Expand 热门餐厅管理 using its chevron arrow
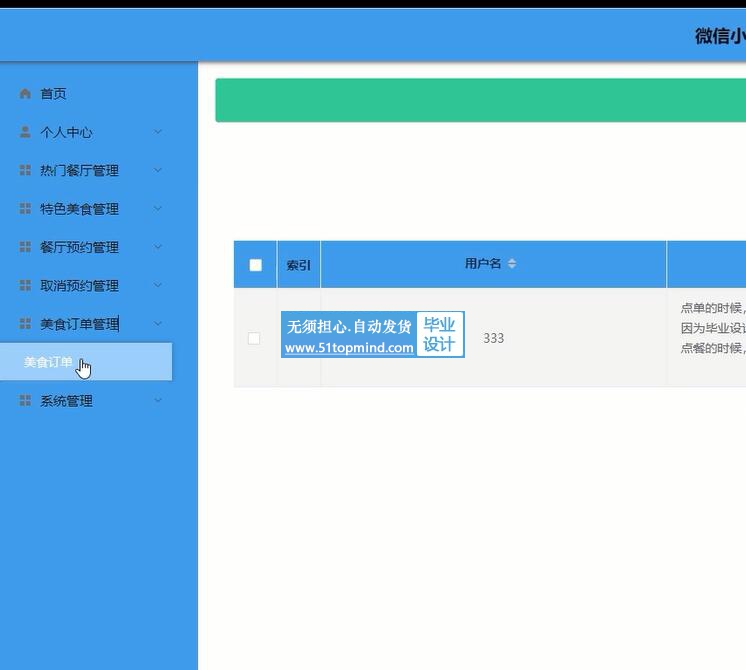Screen dimensions: 746x670 [158, 171]
